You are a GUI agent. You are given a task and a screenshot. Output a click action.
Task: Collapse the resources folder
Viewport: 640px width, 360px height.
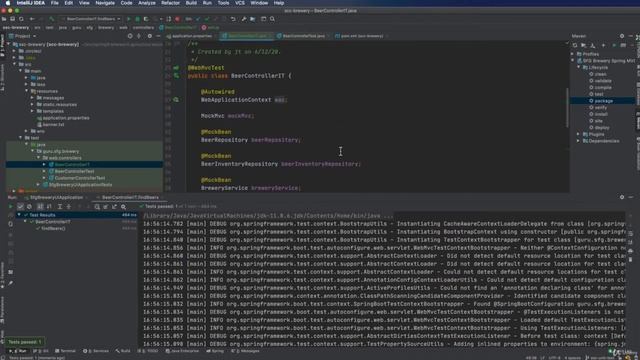coord(27,91)
